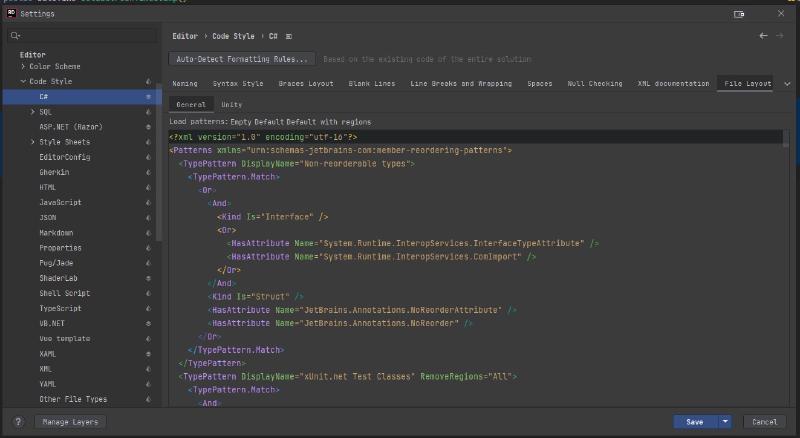The height and width of the screenshot is (438, 800).
Task: Click the help question mark icon
Action: pyautogui.click(x=18, y=422)
